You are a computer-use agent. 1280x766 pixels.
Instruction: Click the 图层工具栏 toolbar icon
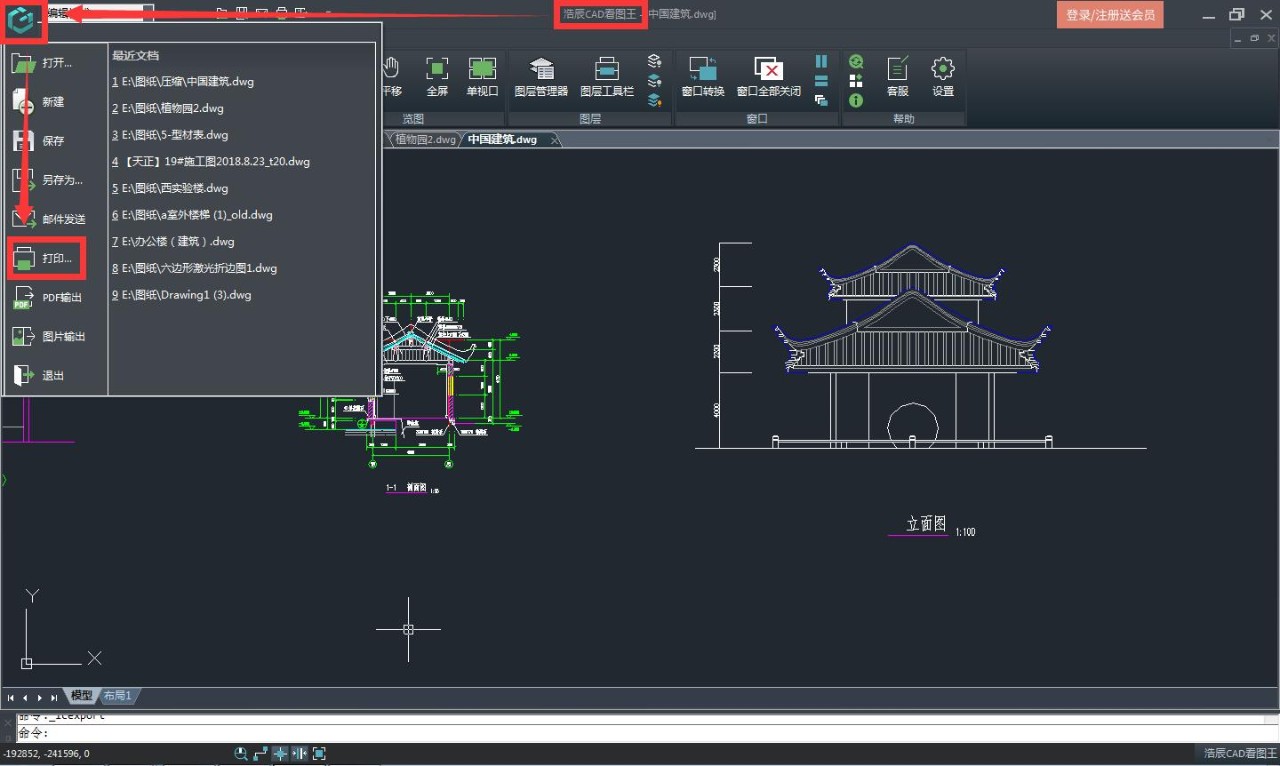[x=607, y=76]
